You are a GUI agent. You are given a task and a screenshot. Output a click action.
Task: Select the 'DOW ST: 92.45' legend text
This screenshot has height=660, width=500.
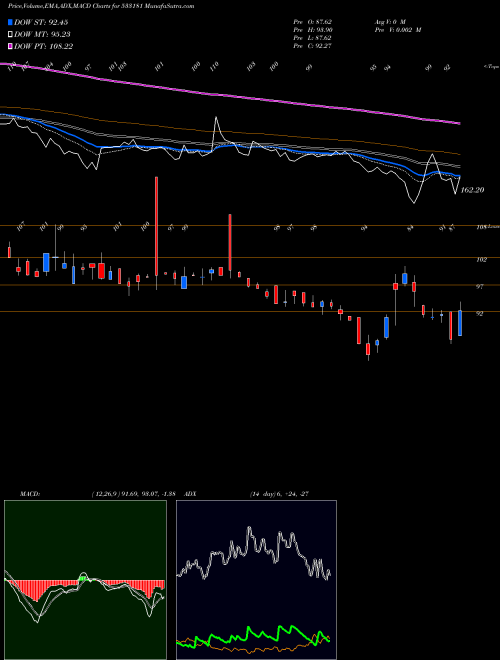coord(41,22)
